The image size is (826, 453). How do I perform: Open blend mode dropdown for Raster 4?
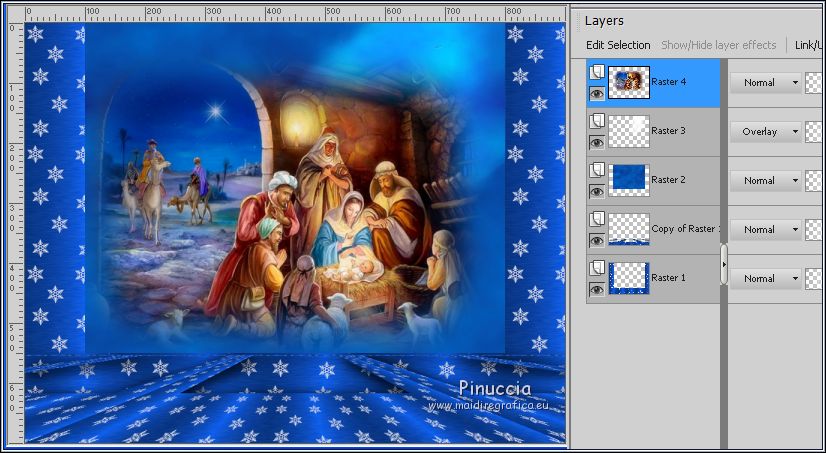765,83
